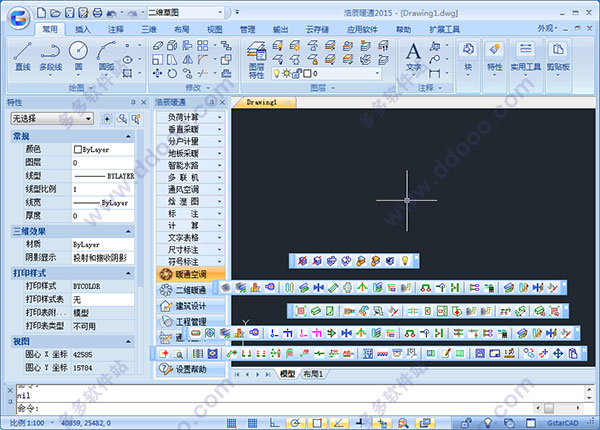Open the 二维暖通 module

191,290
